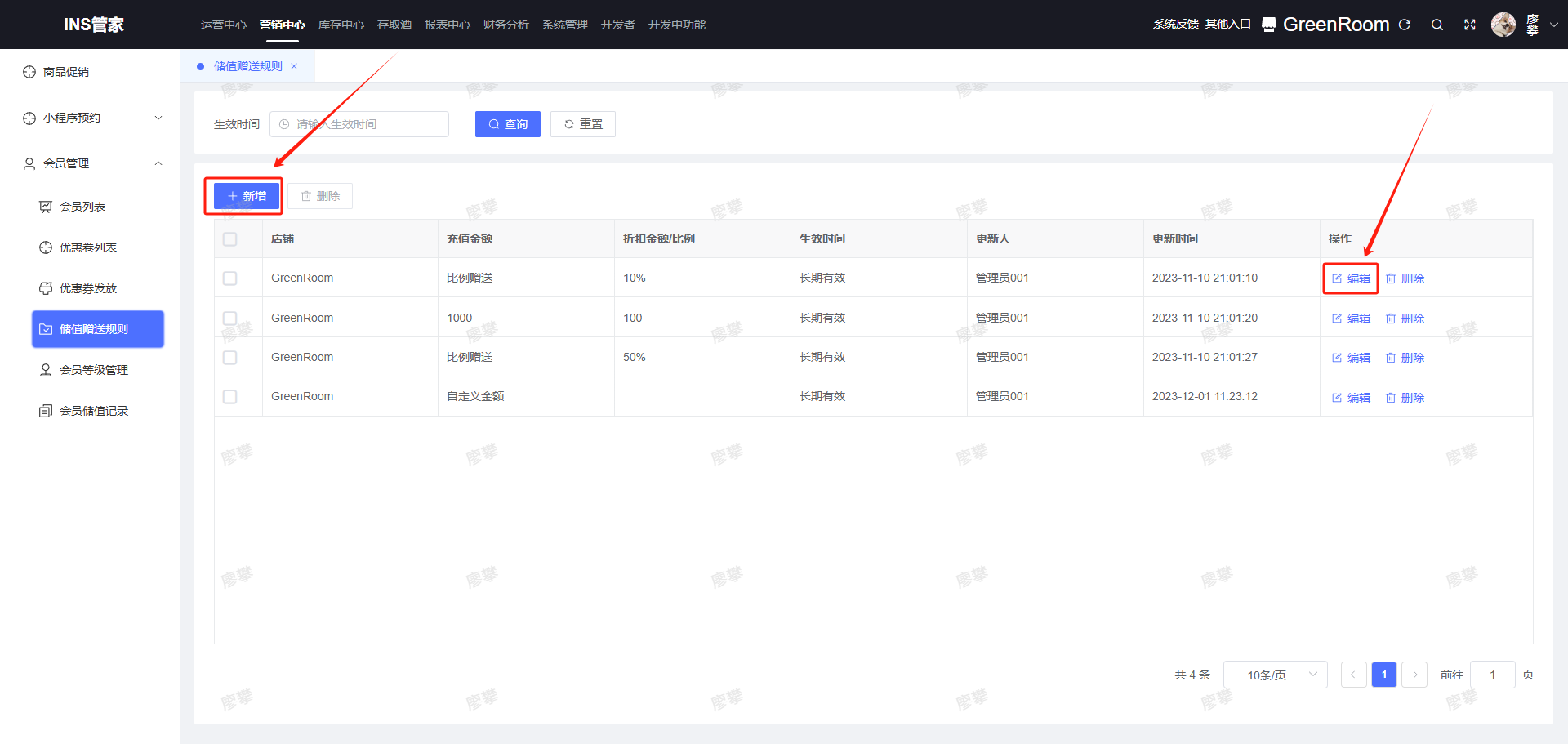This screenshot has height=744, width=1568.
Task: Focus the 前往 page number input
Action: point(1493,675)
